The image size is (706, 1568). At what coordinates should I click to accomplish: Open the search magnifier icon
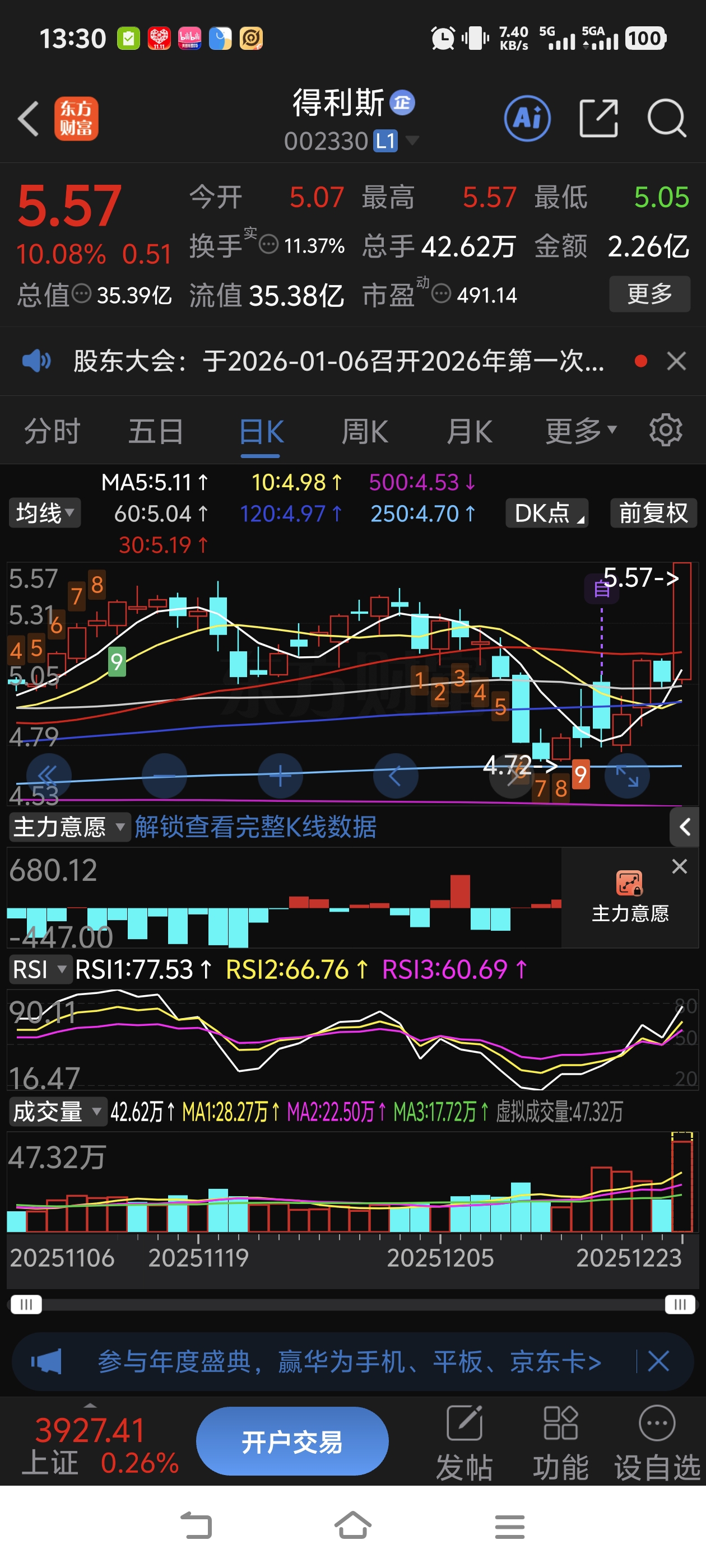[x=666, y=118]
